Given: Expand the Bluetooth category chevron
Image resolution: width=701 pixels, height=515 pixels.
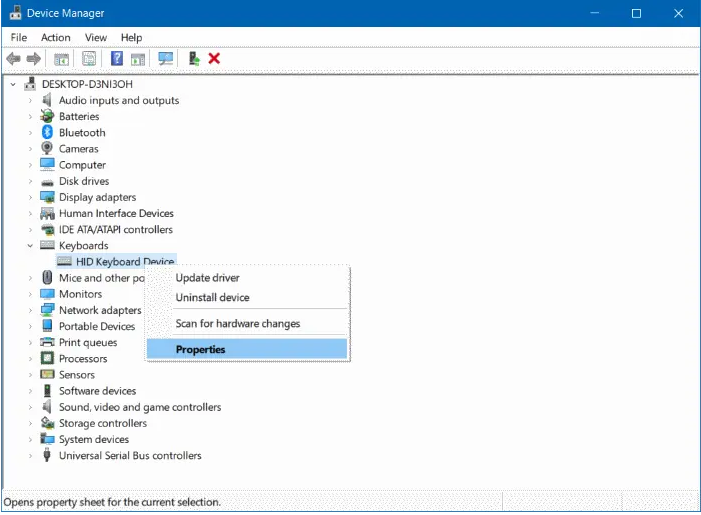Looking at the screenshot, I should [x=30, y=132].
